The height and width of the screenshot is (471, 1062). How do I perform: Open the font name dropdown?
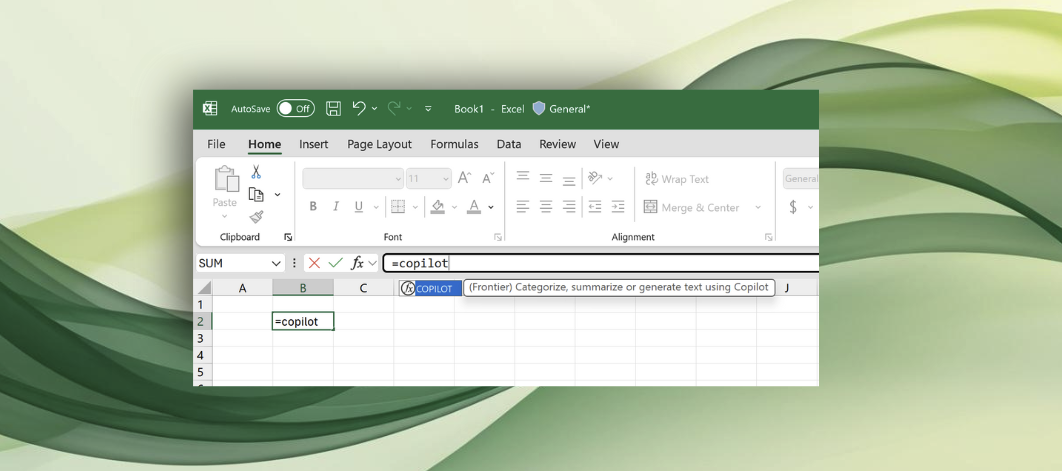397,179
